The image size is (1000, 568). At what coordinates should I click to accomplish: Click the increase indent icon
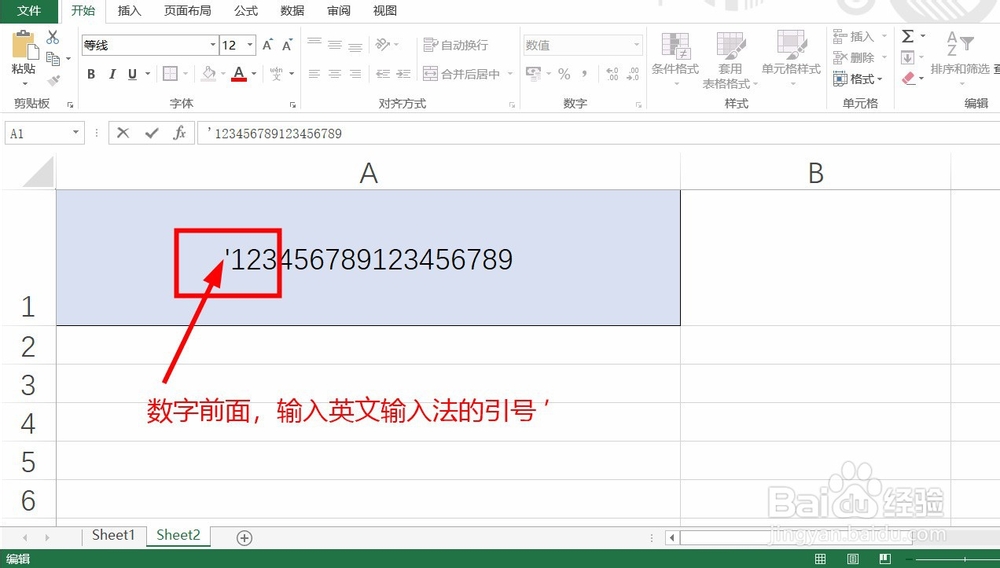click(x=403, y=74)
